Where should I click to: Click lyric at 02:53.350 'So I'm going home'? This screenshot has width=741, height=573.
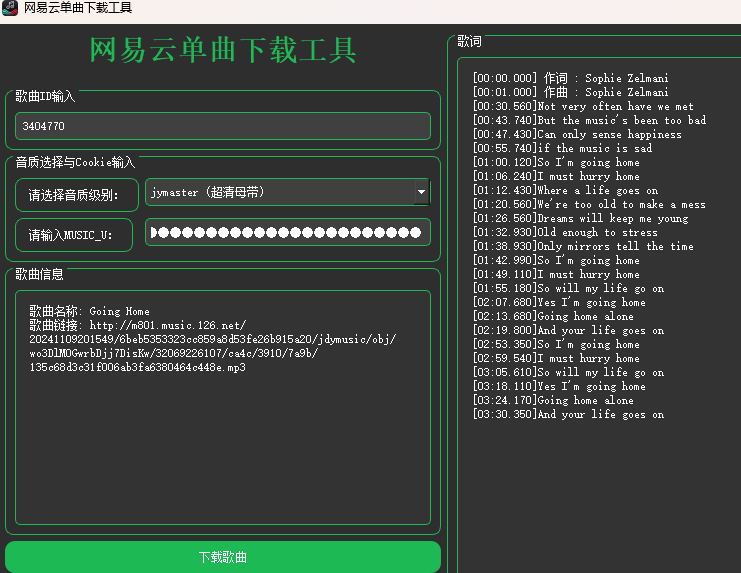556,344
